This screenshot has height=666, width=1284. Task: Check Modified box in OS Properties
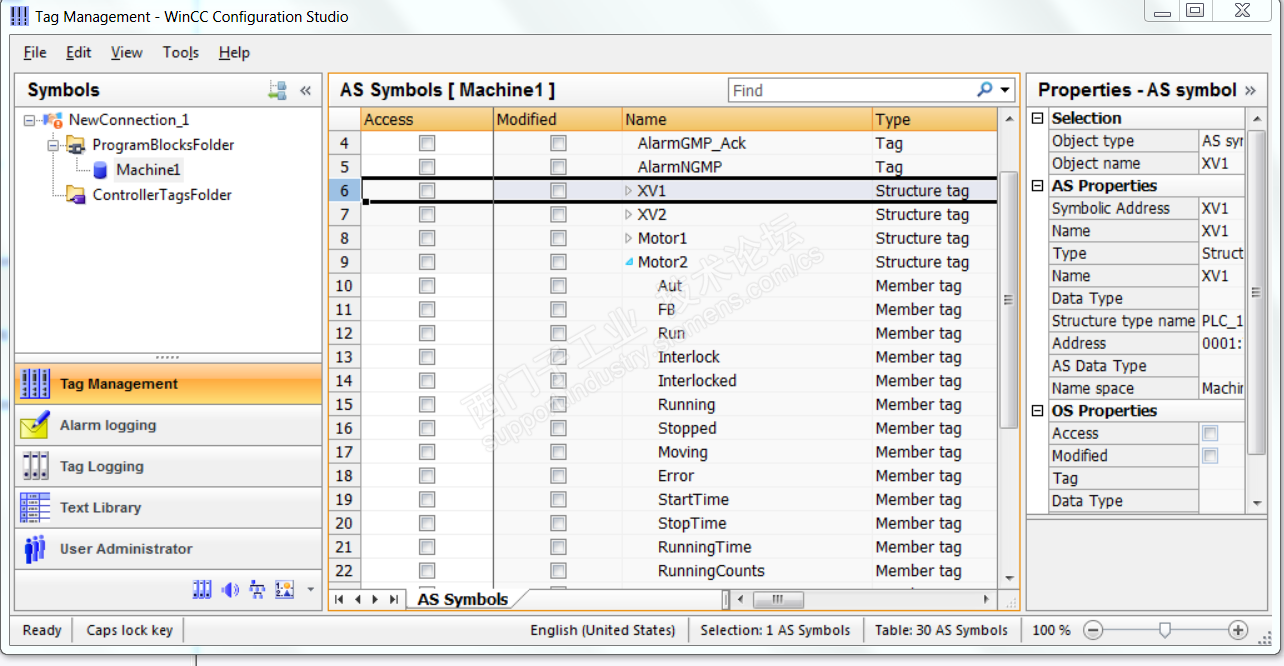coord(1210,456)
